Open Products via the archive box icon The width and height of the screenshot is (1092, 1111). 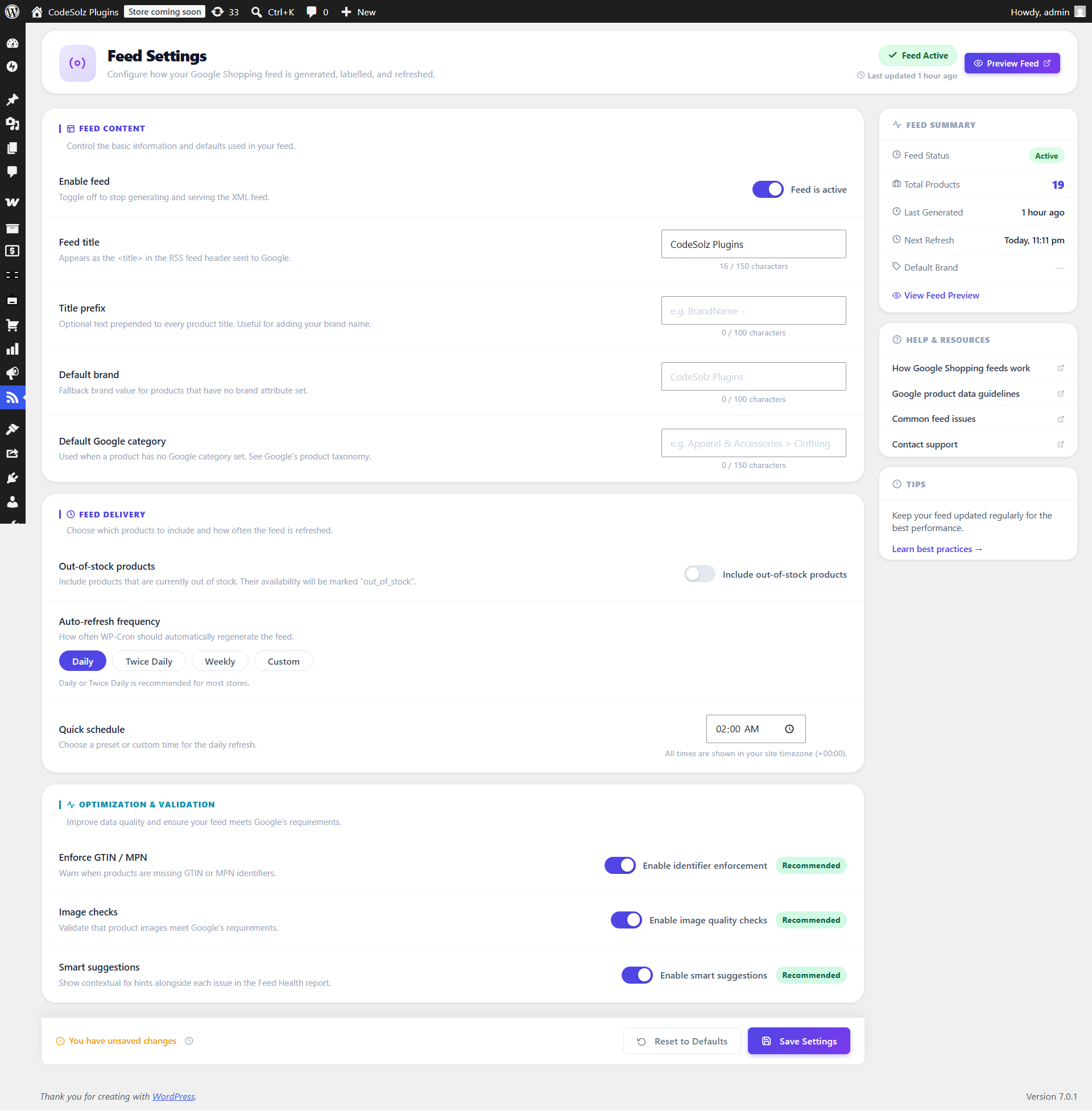tap(12, 228)
